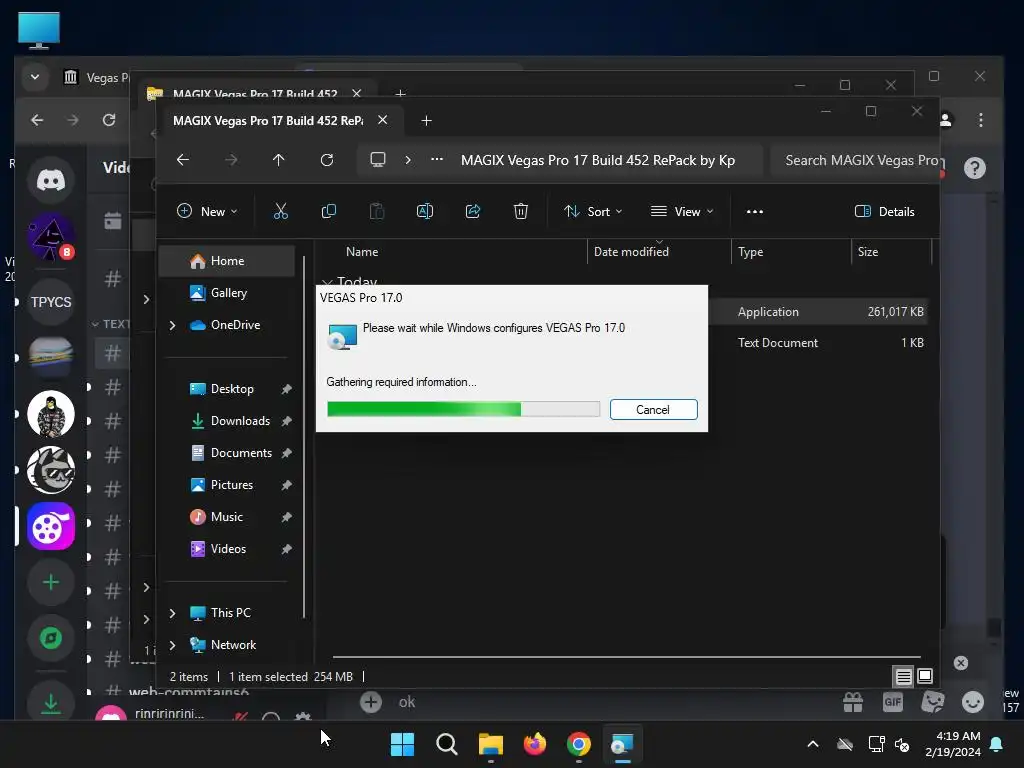
Task: Open Discord emoji picker
Action: point(973,702)
